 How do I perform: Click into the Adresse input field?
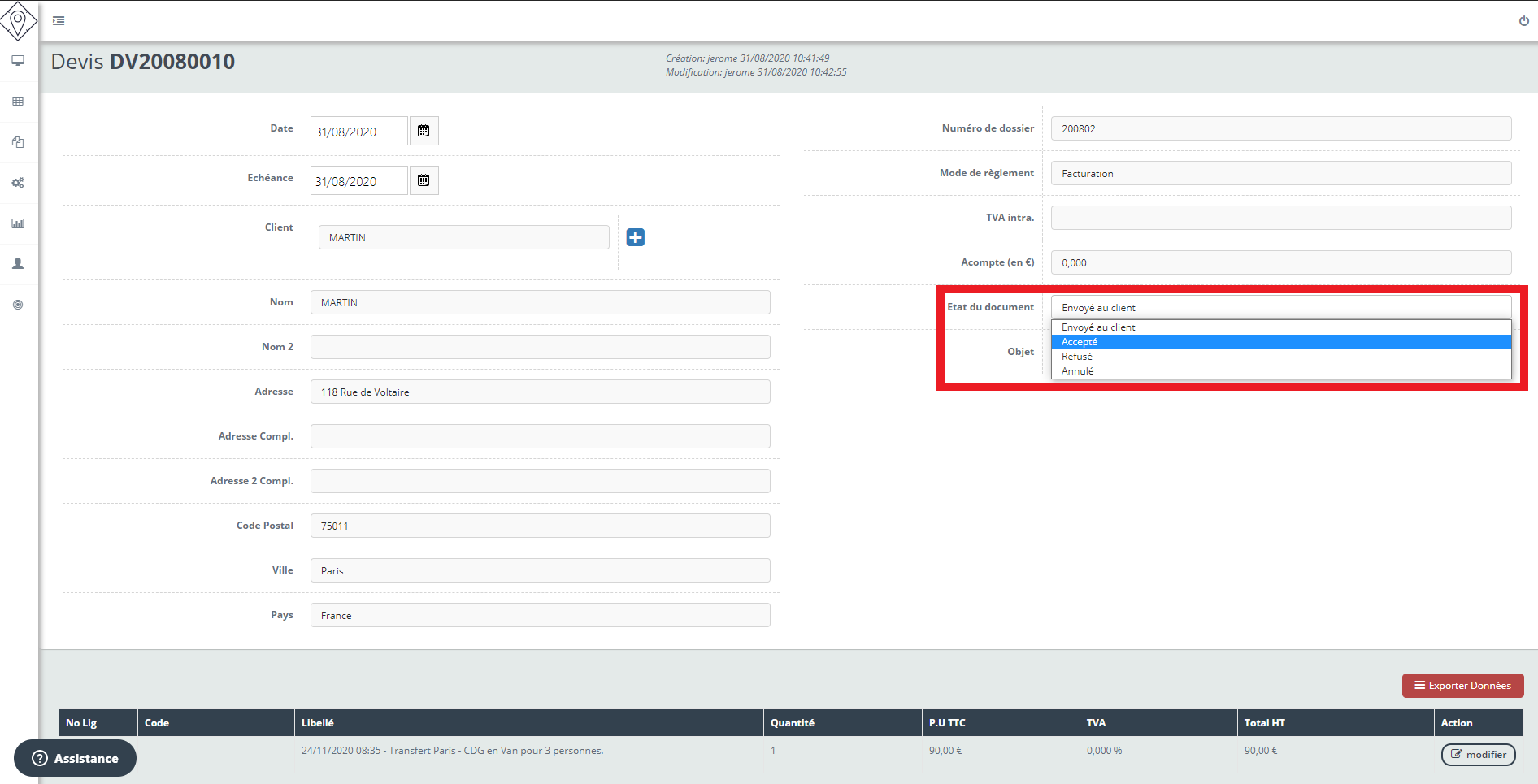(540, 392)
